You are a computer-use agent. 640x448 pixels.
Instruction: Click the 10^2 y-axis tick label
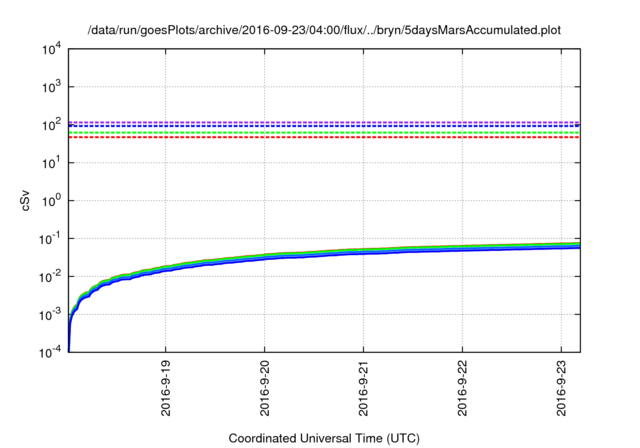[51, 124]
